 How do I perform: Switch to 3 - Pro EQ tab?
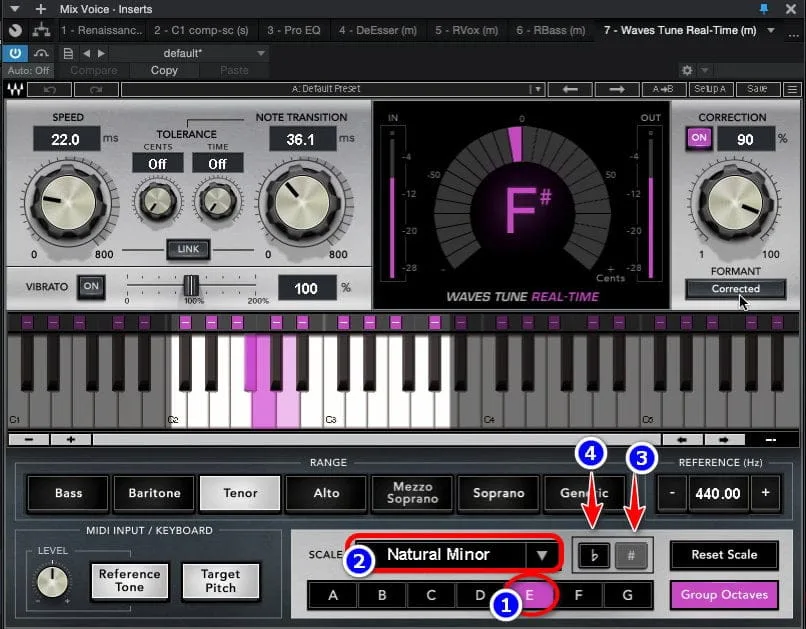(294, 30)
